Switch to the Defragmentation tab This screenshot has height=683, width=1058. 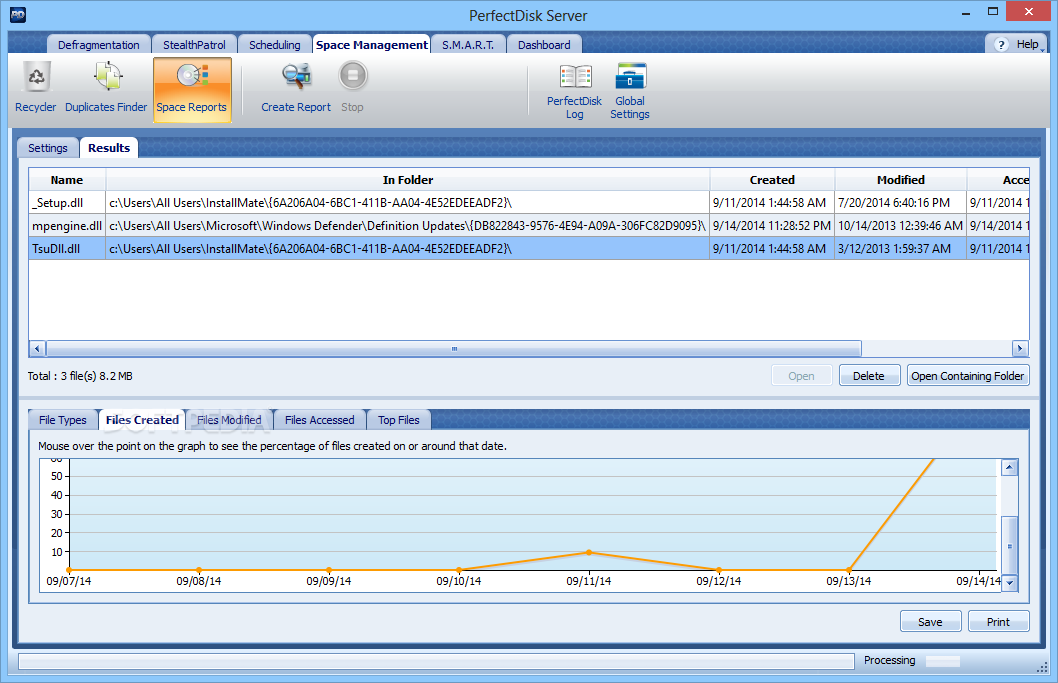coord(99,45)
